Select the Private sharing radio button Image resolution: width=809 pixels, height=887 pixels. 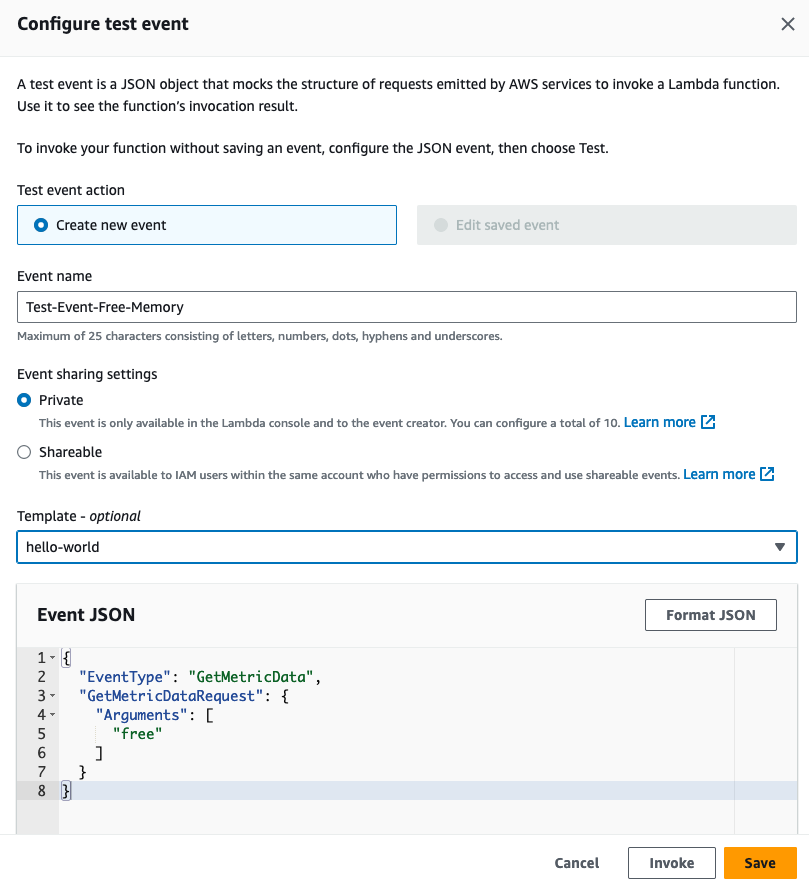tap(24, 400)
